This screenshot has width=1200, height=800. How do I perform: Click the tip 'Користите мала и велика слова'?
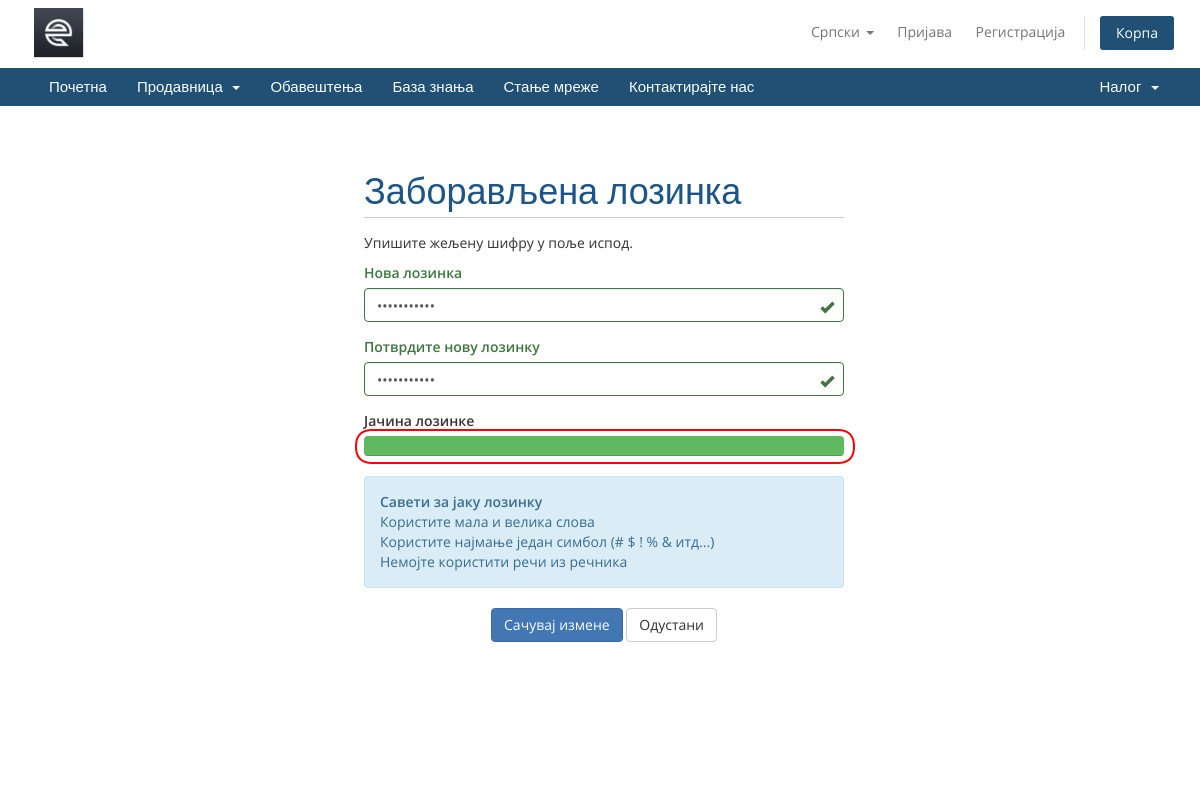click(487, 522)
